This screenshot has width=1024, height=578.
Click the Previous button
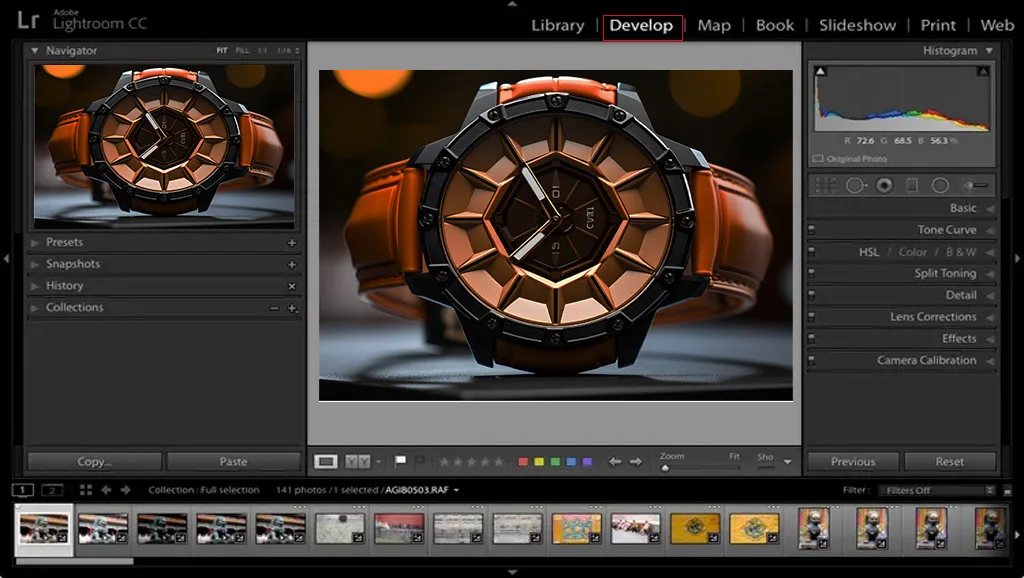853,462
